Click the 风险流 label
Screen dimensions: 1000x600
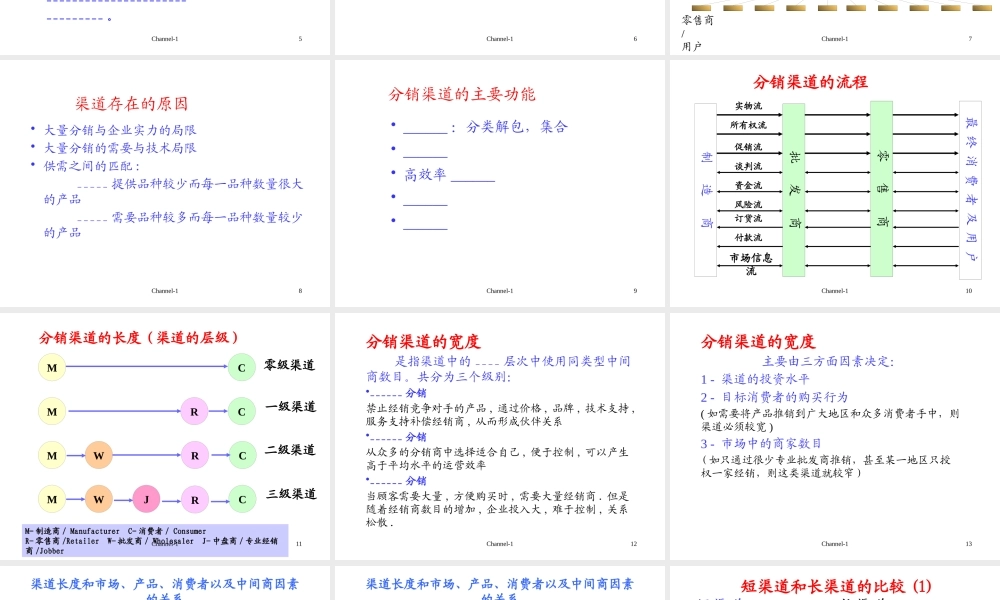pos(748,204)
